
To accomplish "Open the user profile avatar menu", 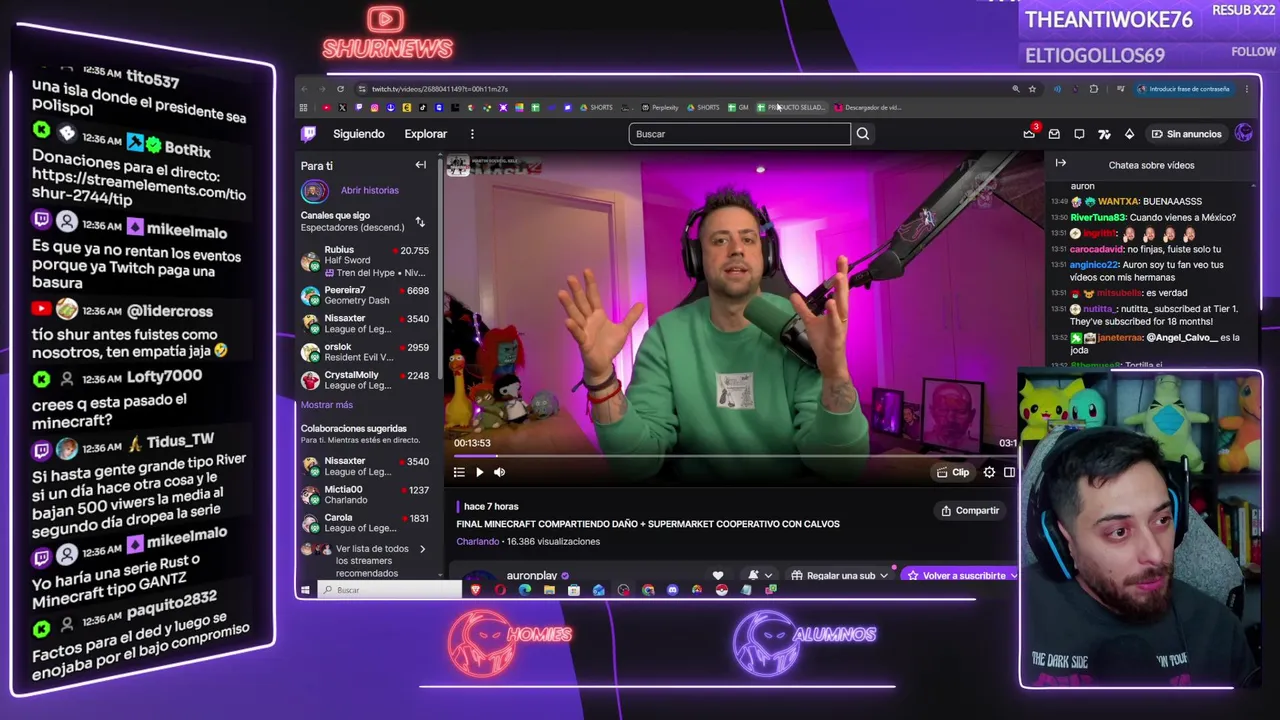I will coord(1244,133).
